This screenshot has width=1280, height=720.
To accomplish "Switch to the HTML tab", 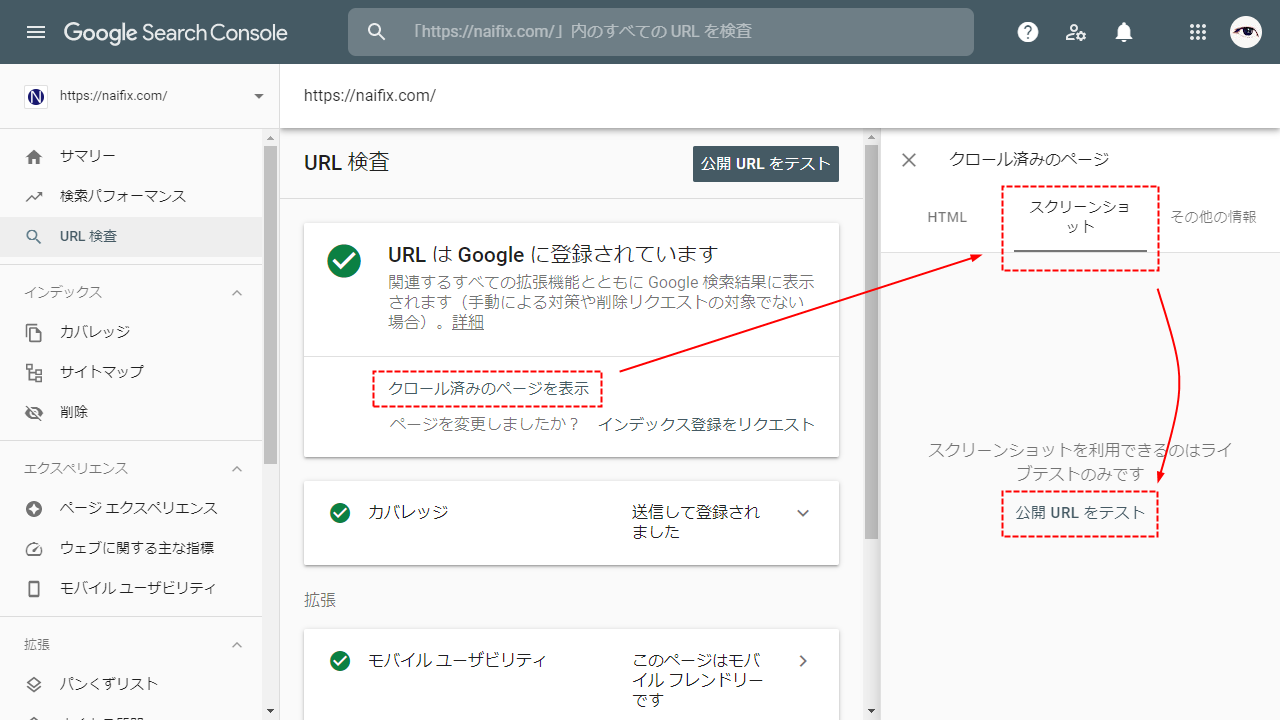I will (947, 217).
